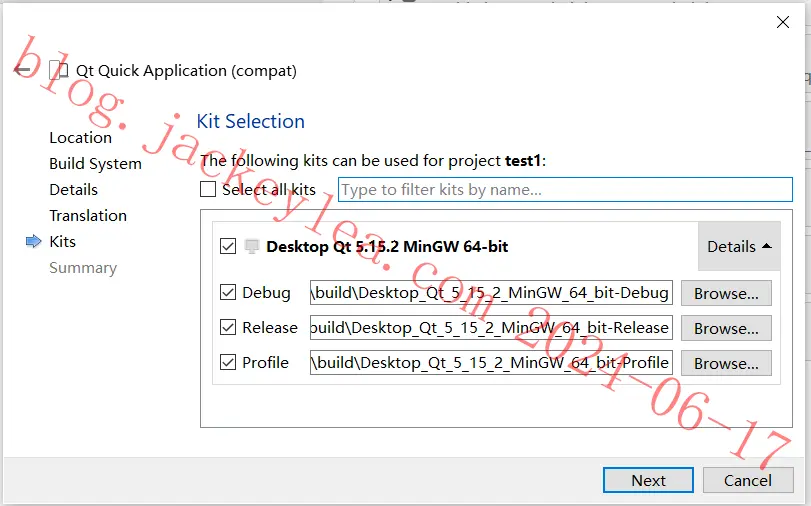Image resolution: width=811 pixels, height=506 pixels.
Task: Close the wizard dialog with X
Action: (x=783, y=22)
